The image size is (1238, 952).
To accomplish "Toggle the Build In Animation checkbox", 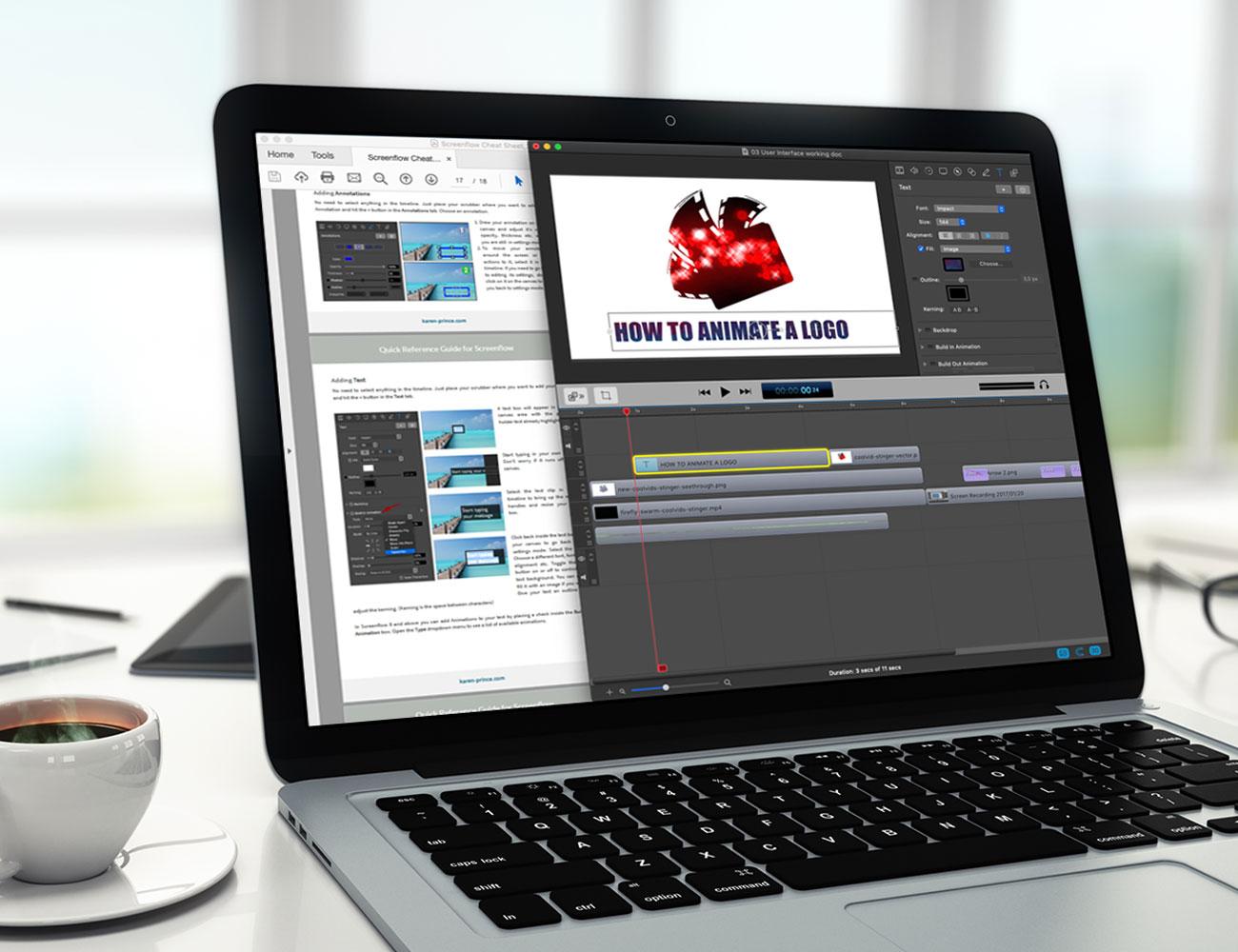I will [x=931, y=347].
